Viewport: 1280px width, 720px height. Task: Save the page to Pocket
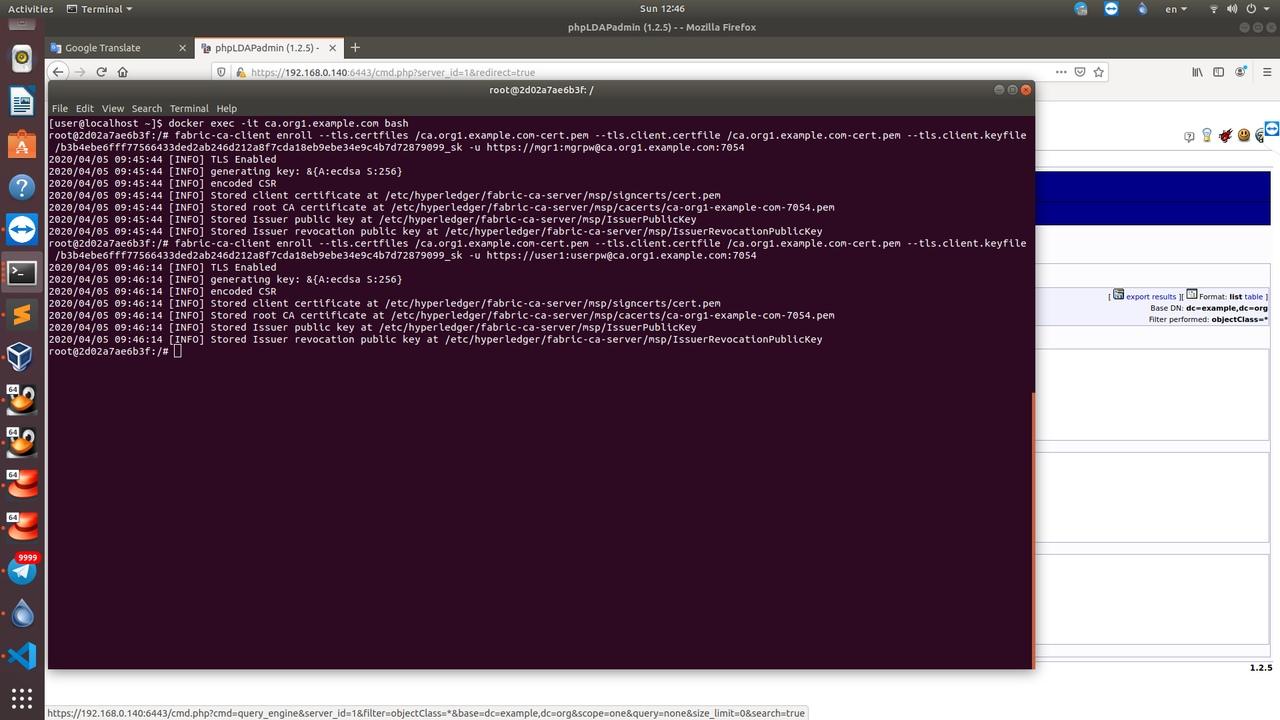pos(1080,72)
